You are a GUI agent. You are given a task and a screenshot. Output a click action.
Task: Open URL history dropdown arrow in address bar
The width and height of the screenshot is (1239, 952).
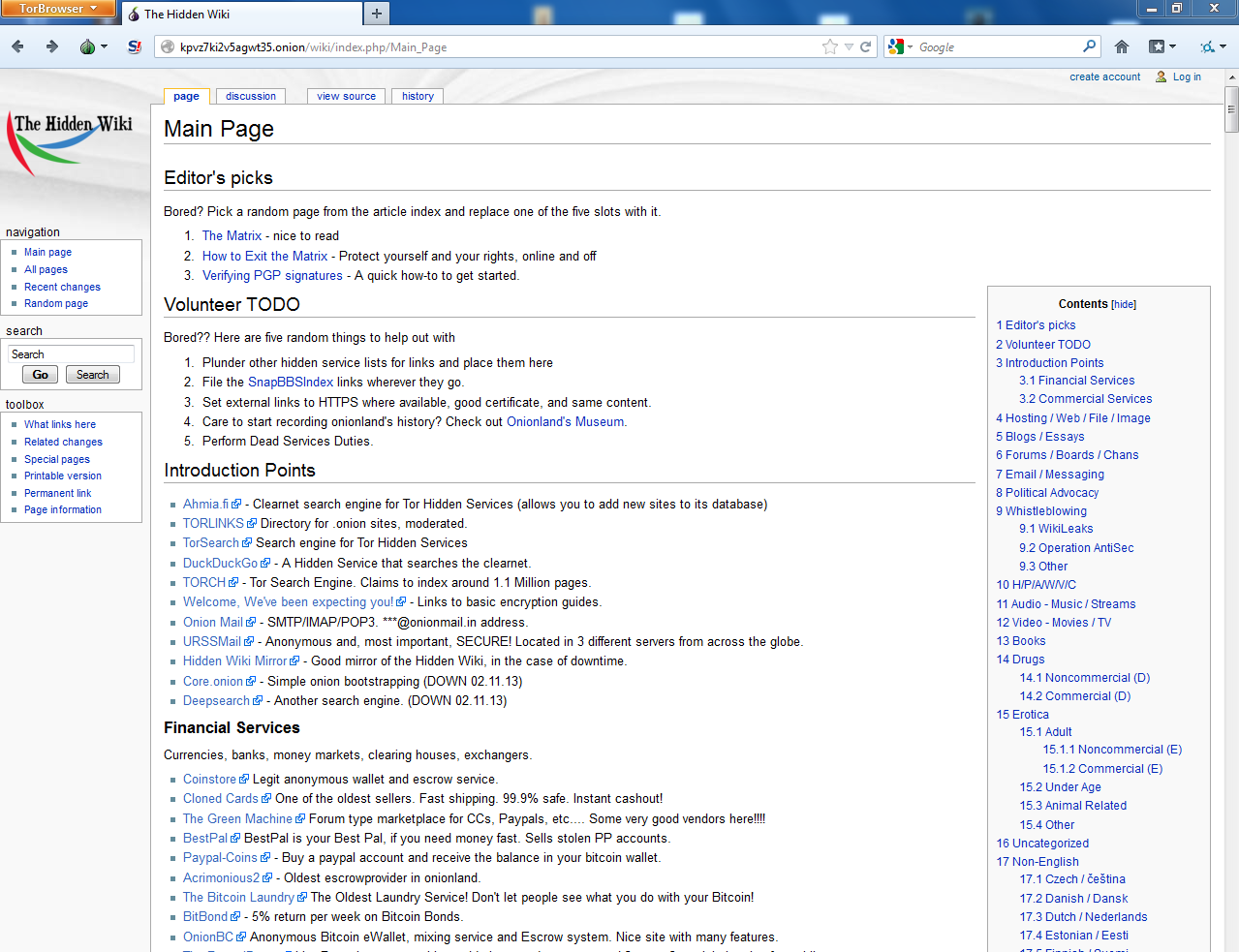coord(849,46)
